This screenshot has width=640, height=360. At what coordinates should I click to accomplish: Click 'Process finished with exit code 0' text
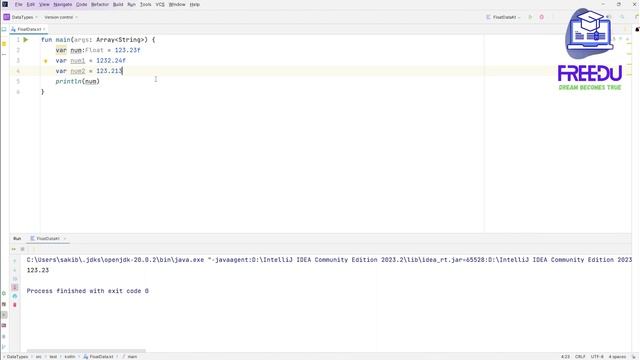coord(88,291)
